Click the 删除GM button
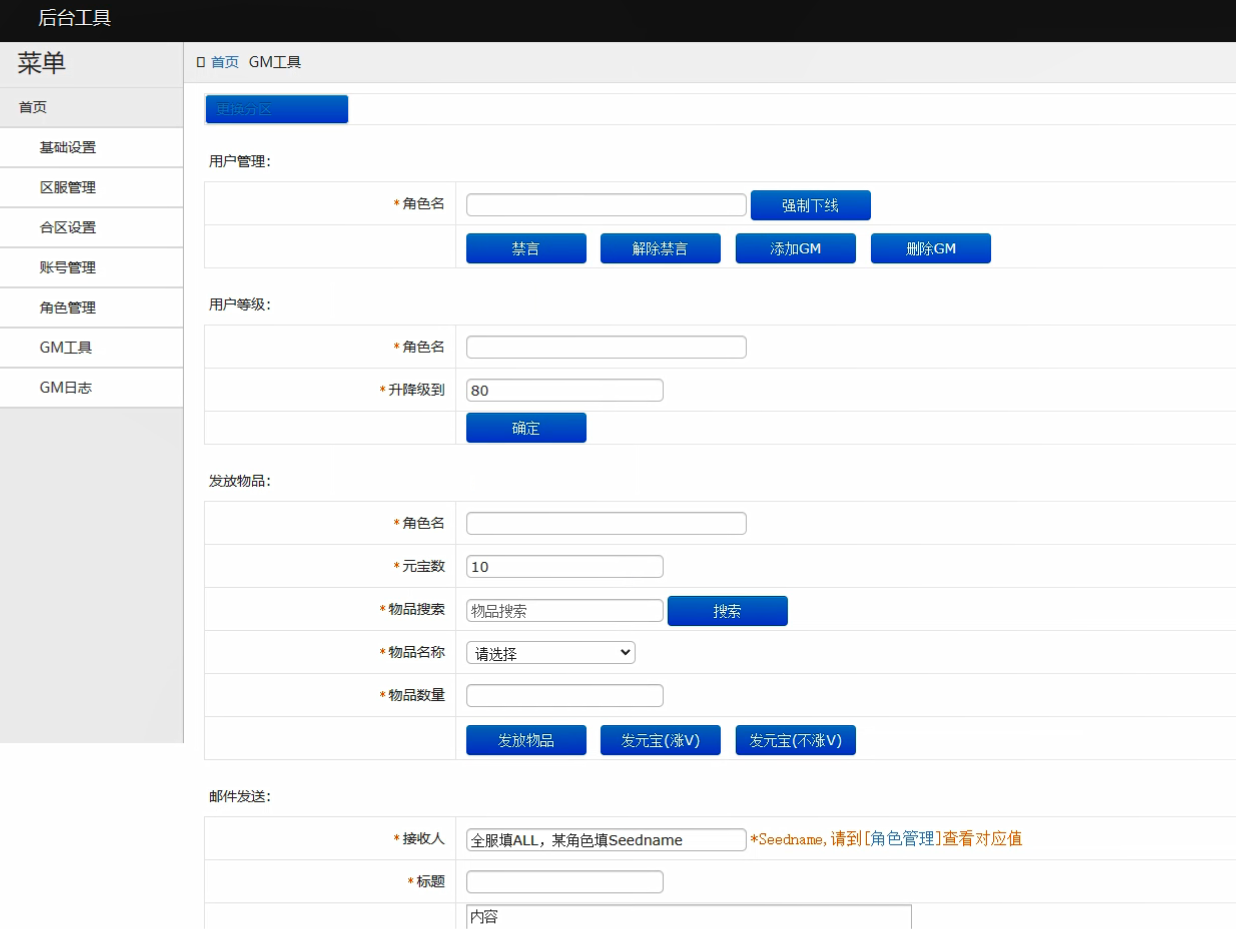The width and height of the screenshot is (1236, 929). [x=931, y=248]
